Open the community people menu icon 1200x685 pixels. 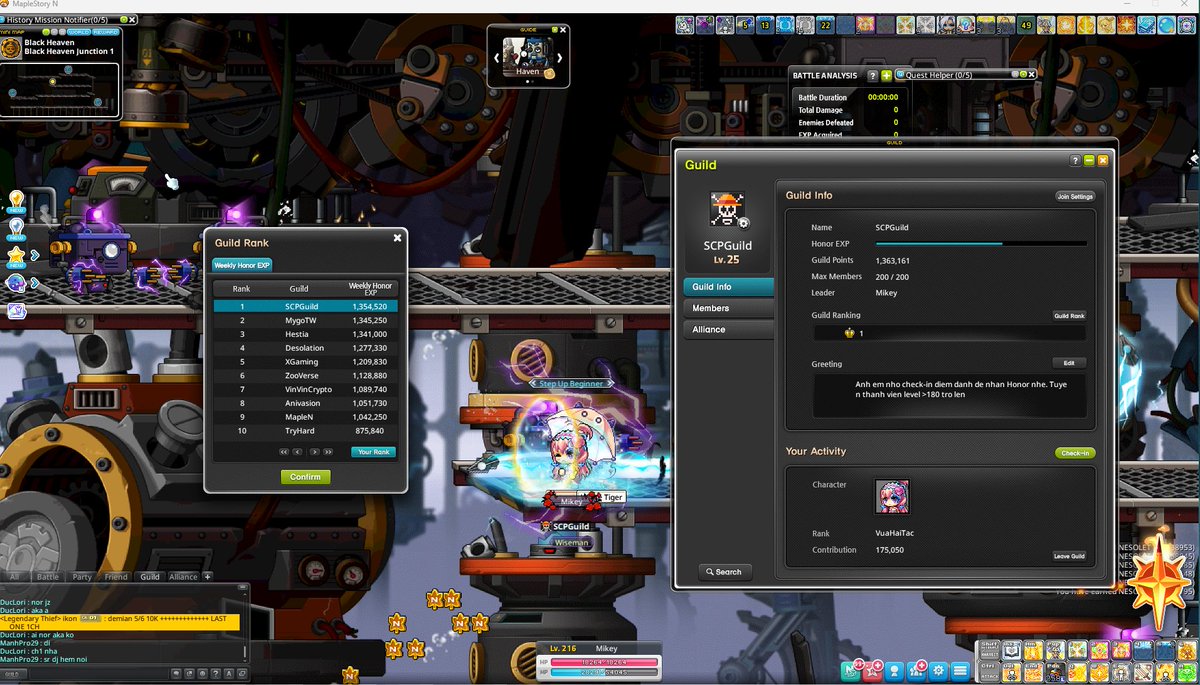(x=917, y=670)
